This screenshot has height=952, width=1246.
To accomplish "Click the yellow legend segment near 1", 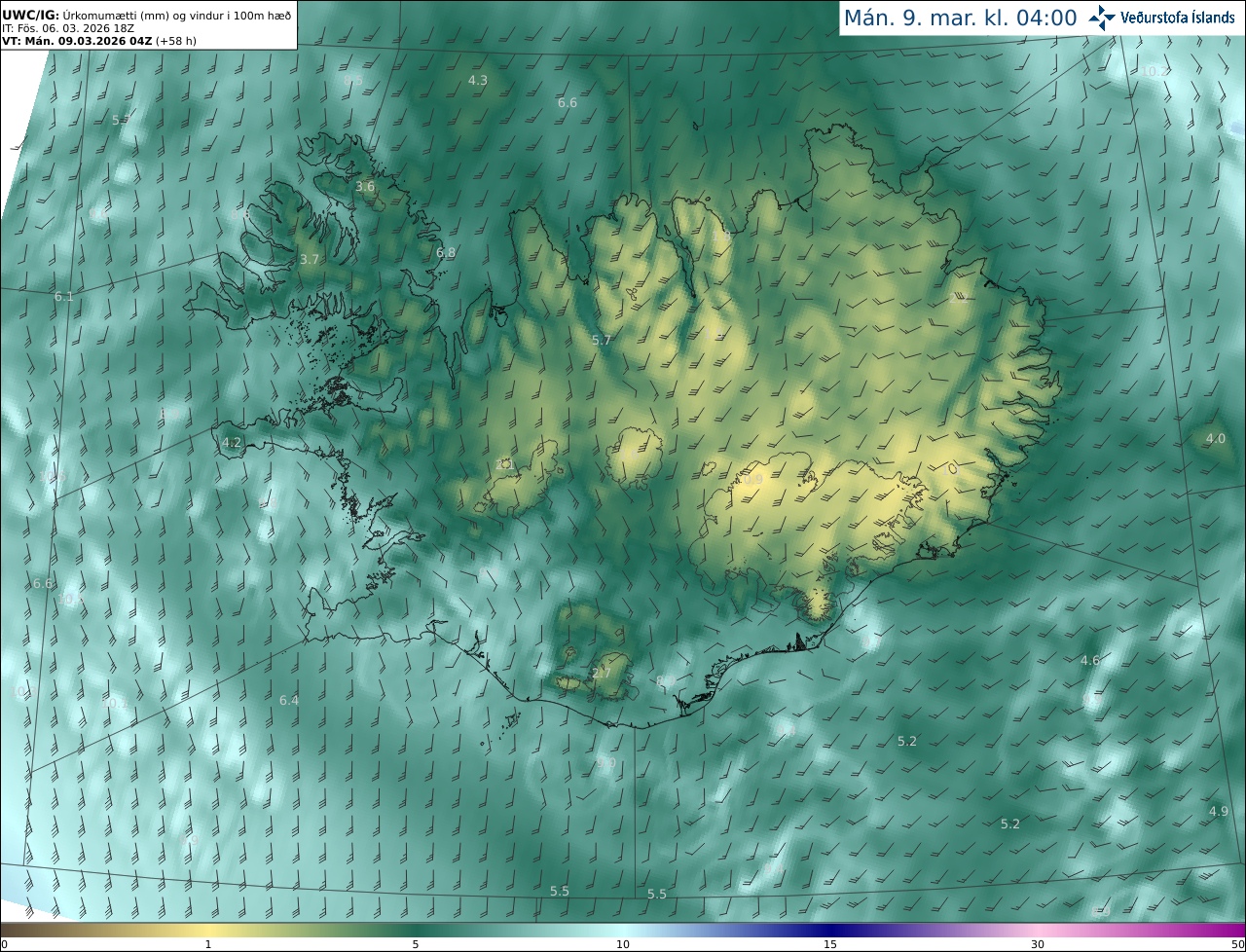I will 208,930.
